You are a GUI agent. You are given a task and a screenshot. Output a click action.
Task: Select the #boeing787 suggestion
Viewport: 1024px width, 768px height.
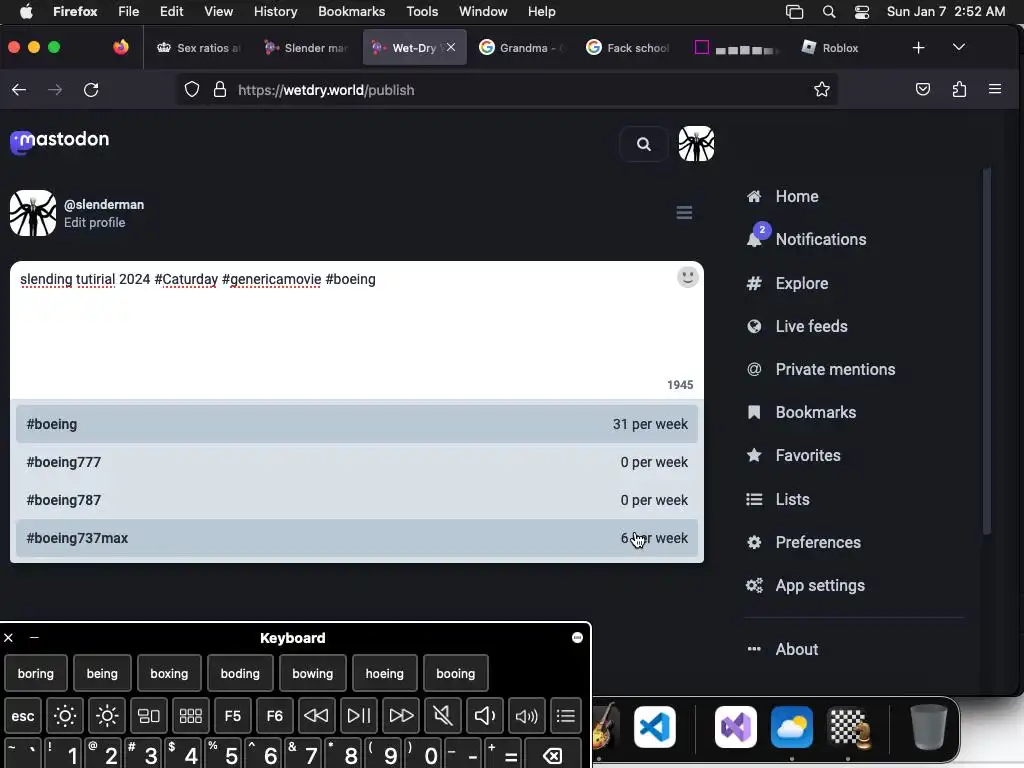point(357,500)
